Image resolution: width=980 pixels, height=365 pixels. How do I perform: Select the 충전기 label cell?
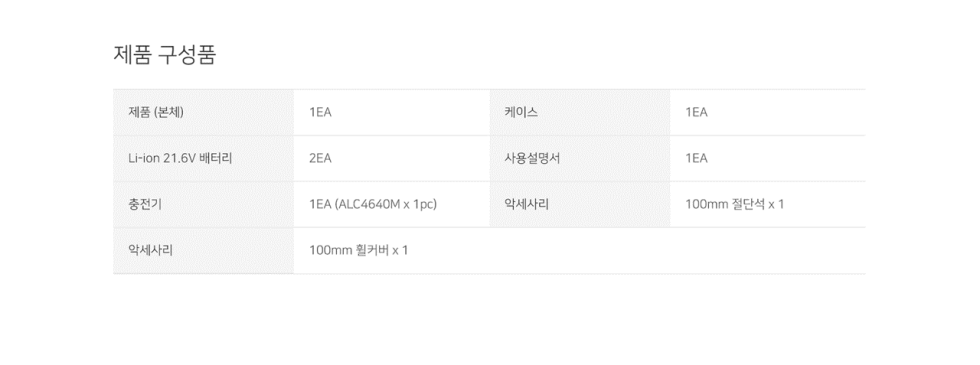pos(204,204)
